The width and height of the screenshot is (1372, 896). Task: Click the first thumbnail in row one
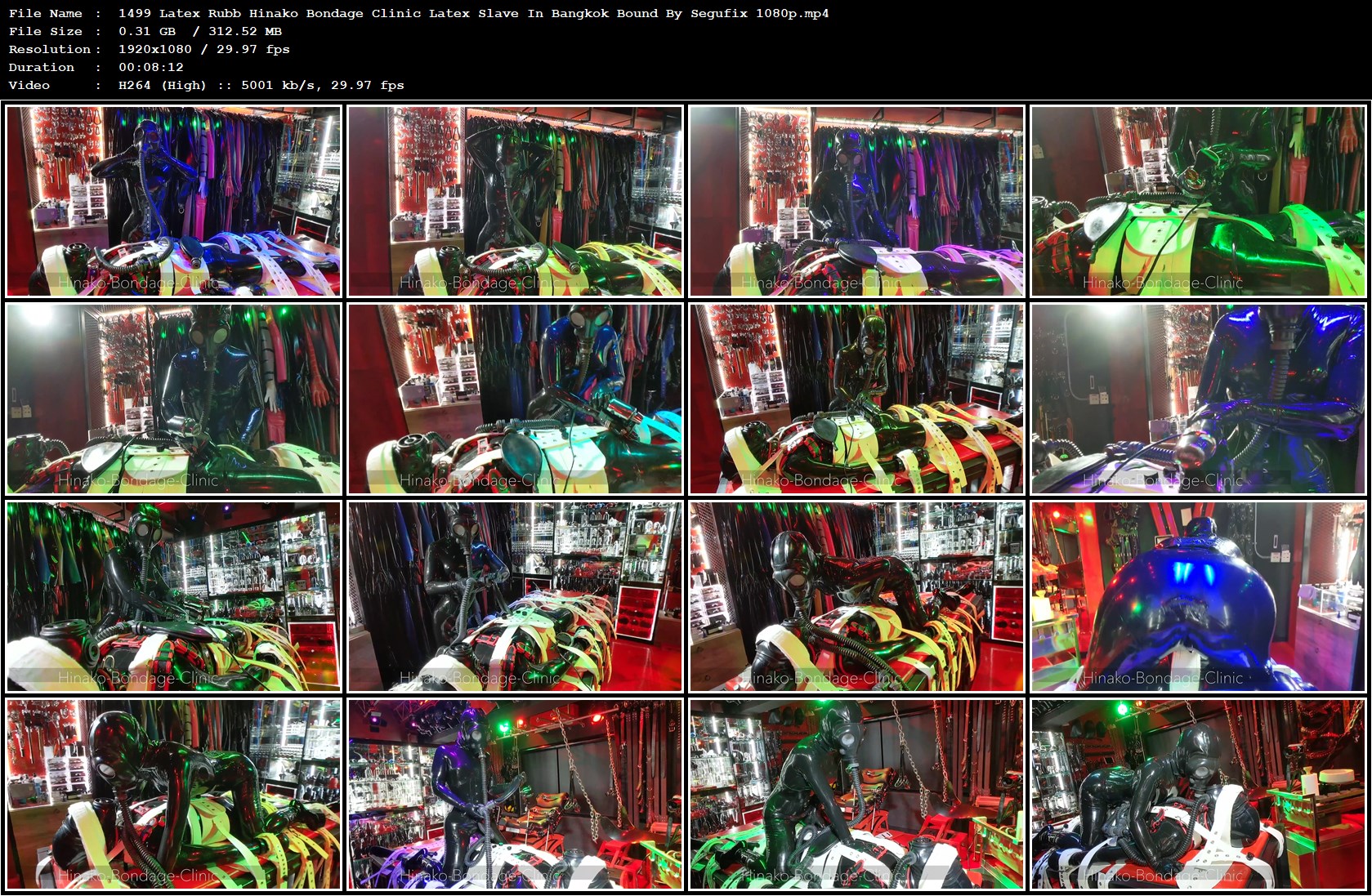click(174, 201)
